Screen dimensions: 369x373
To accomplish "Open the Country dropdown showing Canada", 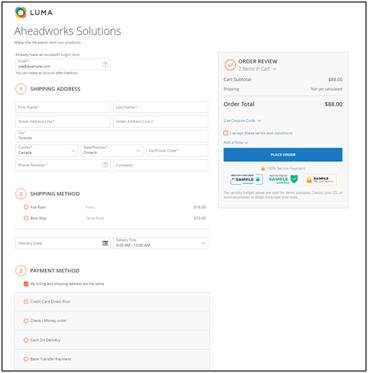I will [x=47, y=150].
